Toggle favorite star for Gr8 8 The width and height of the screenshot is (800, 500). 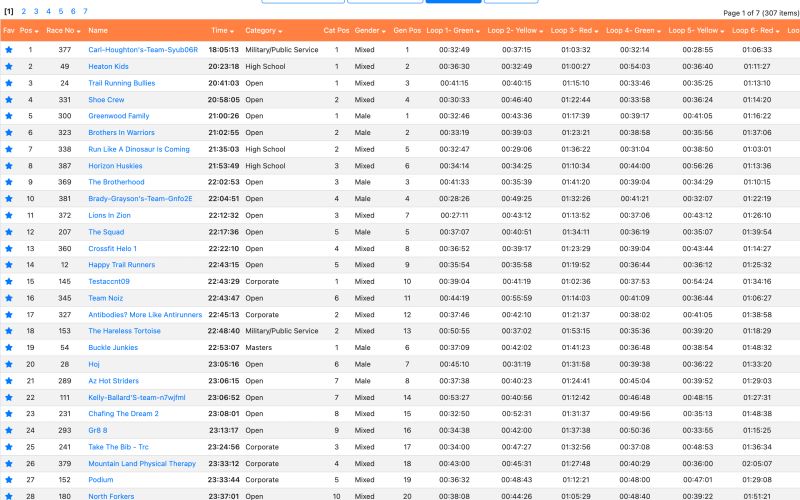[x=9, y=431]
